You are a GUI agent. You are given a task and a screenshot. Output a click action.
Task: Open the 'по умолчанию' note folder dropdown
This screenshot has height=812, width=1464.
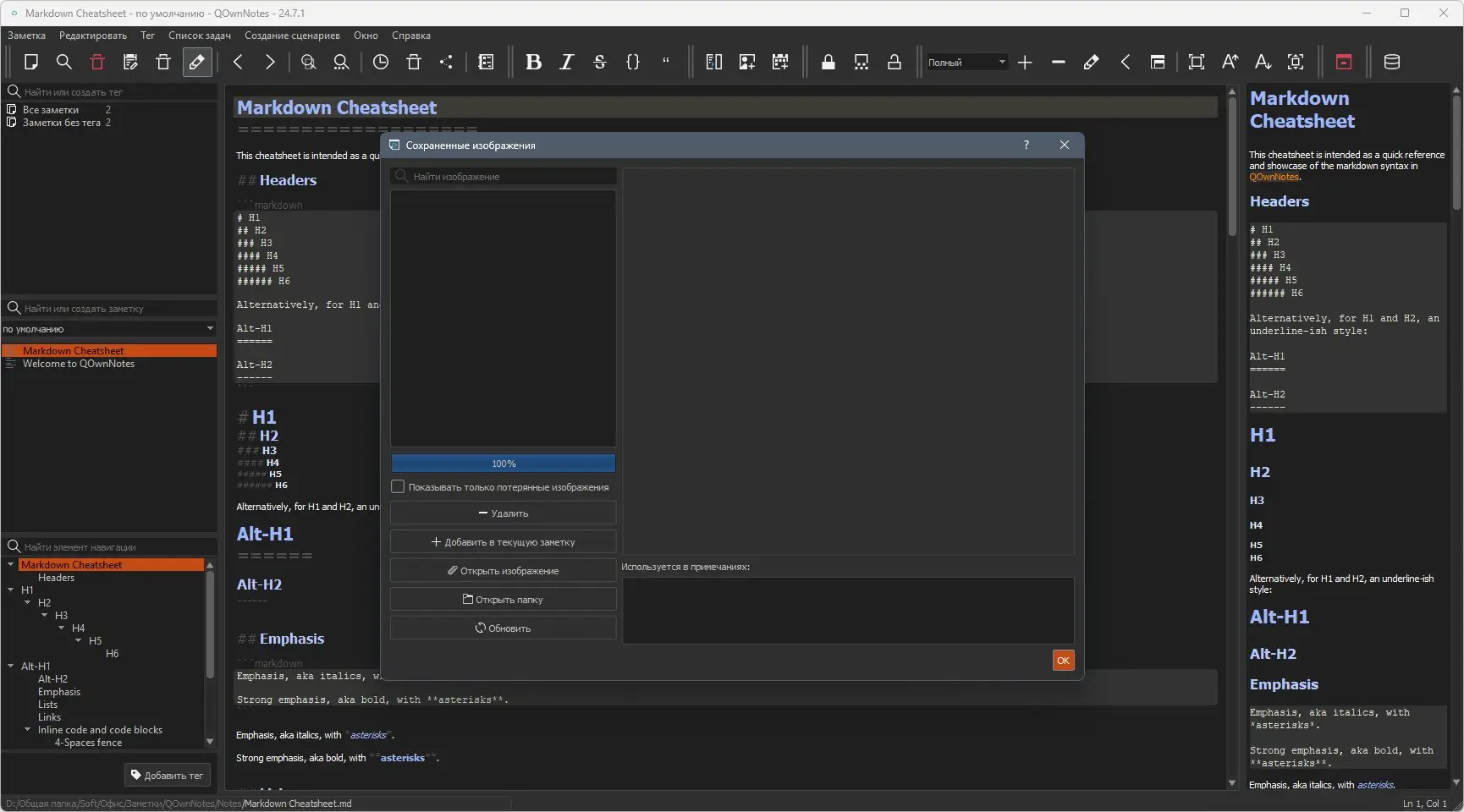tap(108, 329)
